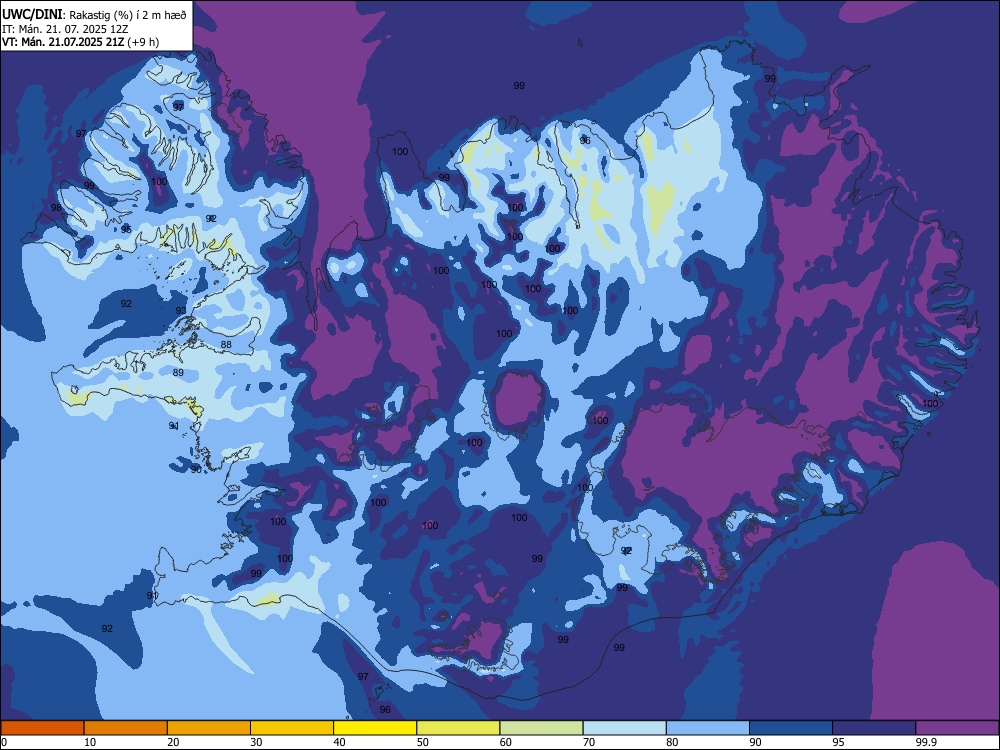Click the legend tick label '70'
Viewport: 1000px width, 750px height.
(x=589, y=742)
